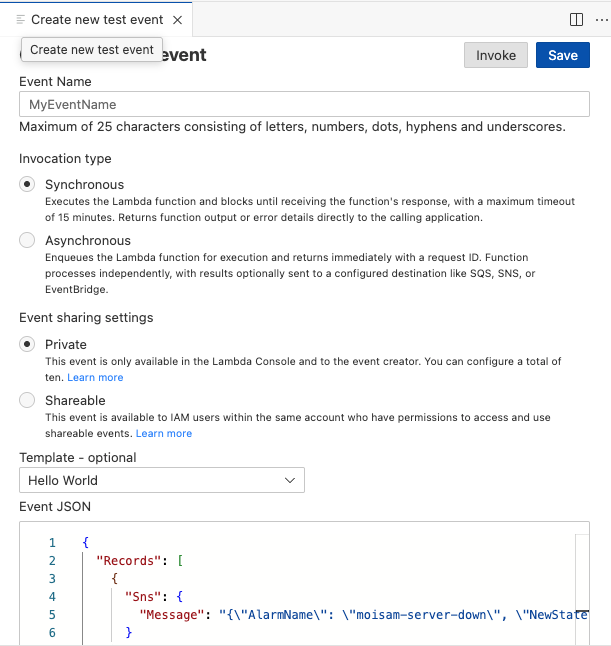Choose Shareable event sharing

(x=27, y=400)
